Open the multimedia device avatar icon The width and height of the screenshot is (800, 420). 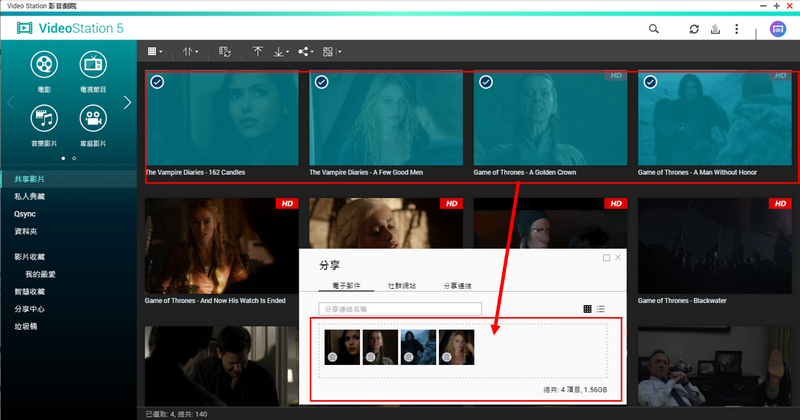pyautogui.click(x=778, y=29)
